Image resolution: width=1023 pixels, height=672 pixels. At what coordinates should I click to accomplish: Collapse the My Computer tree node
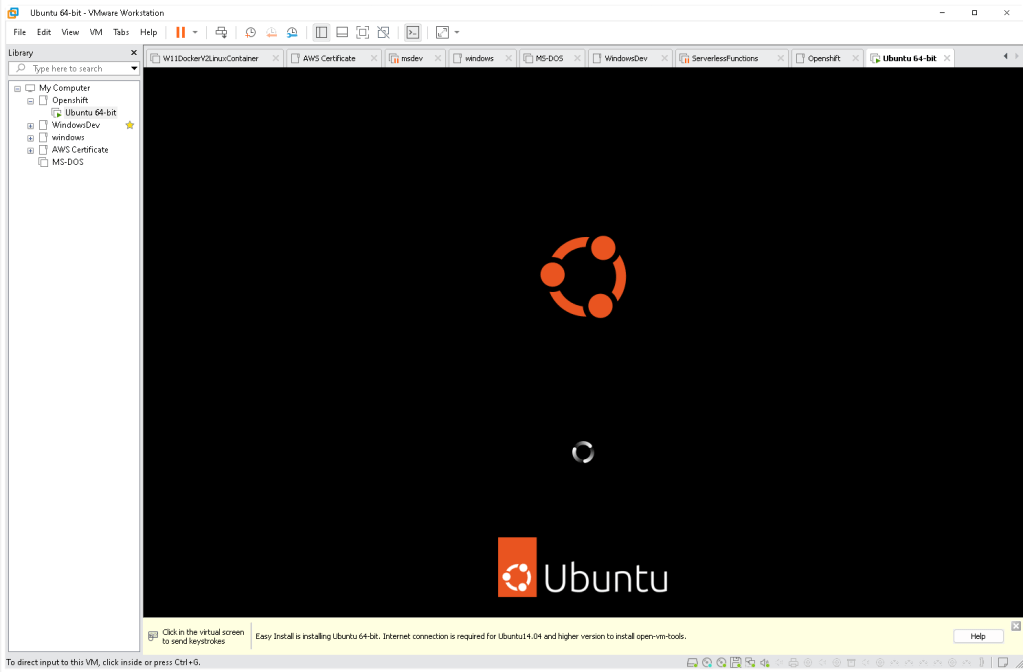pos(18,88)
